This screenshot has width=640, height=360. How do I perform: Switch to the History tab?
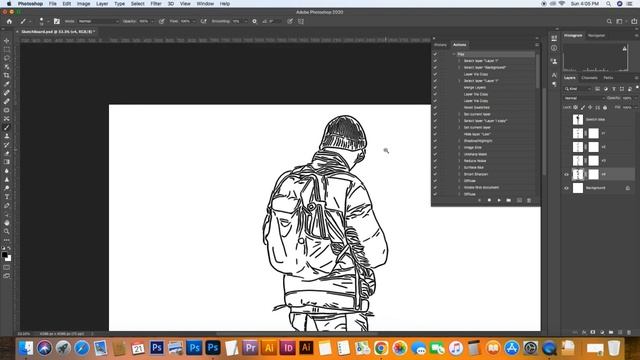[440, 45]
